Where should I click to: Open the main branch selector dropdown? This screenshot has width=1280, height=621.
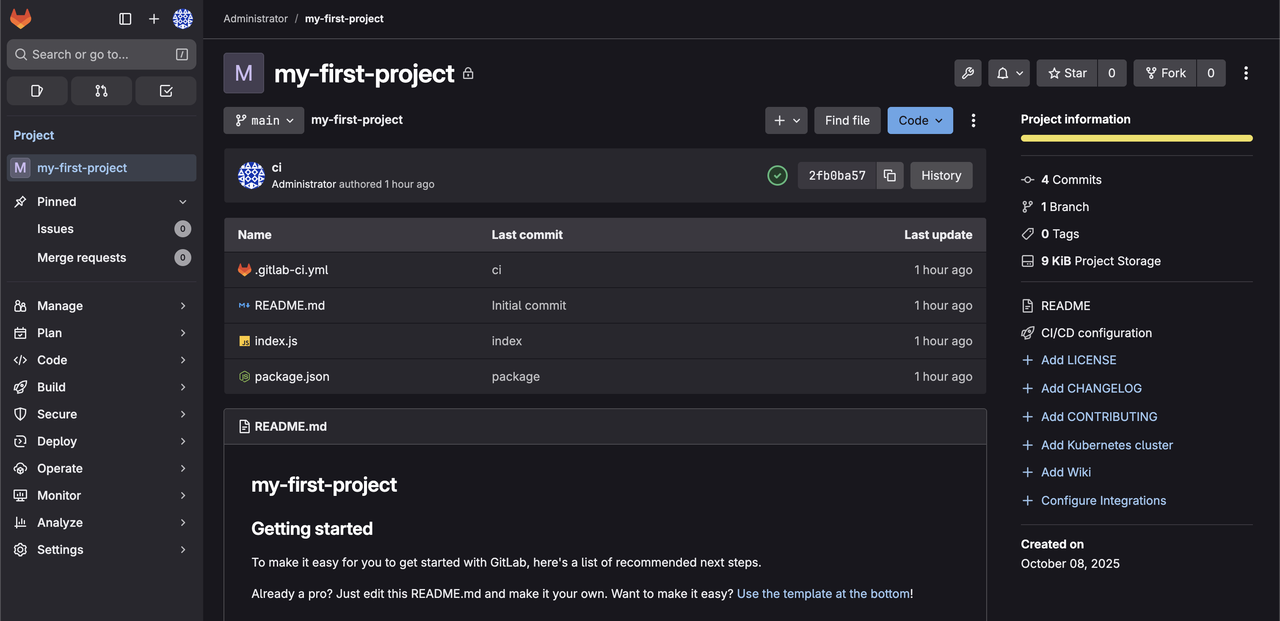264,120
